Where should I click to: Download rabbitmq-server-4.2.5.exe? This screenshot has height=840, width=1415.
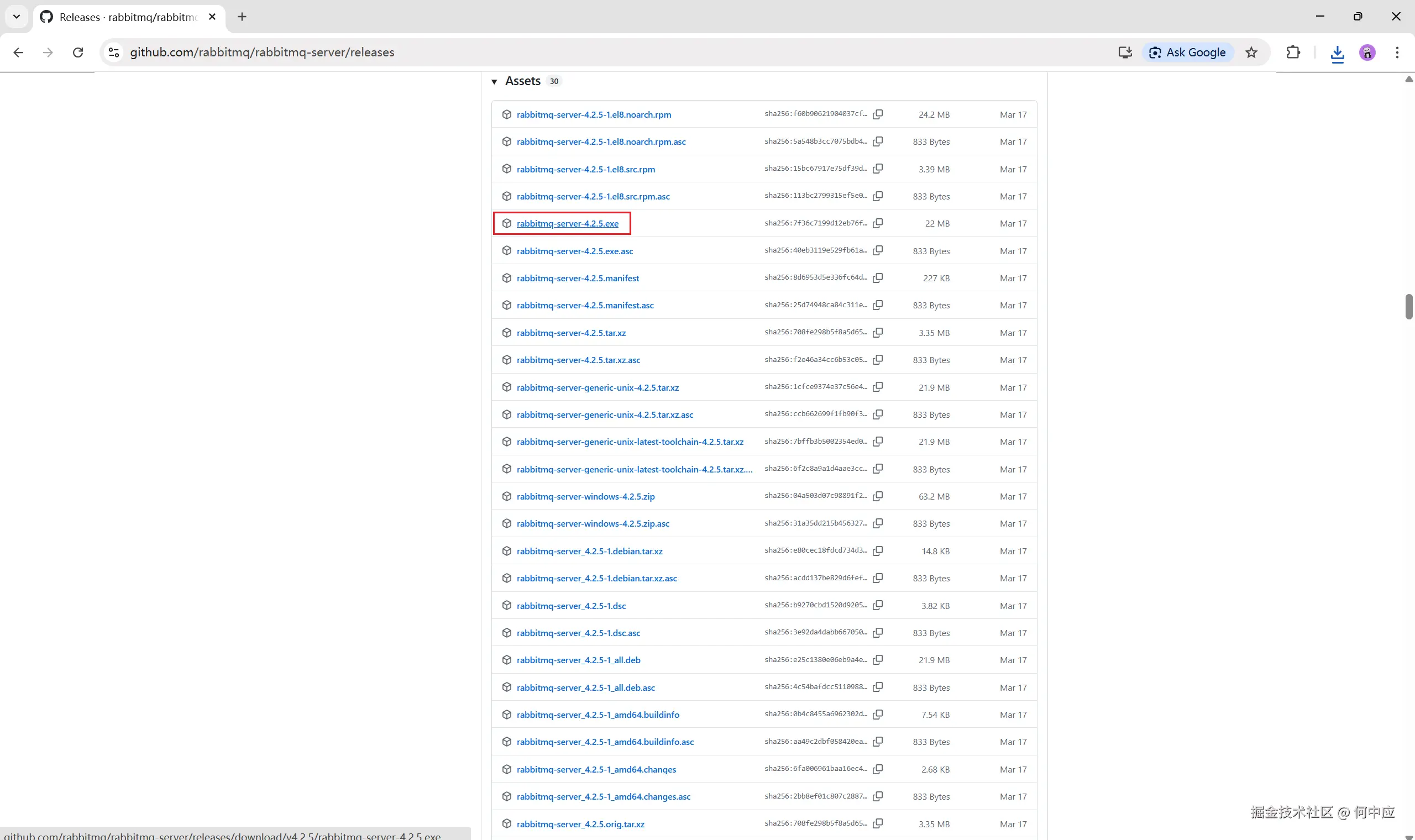click(x=567, y=224)
